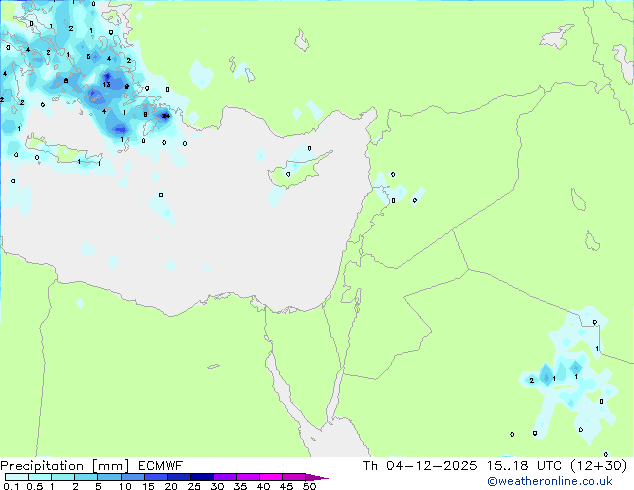Screen dimensions: 634x490
Task: Click the '24' precipitation value on map
Action: [166, 116]
